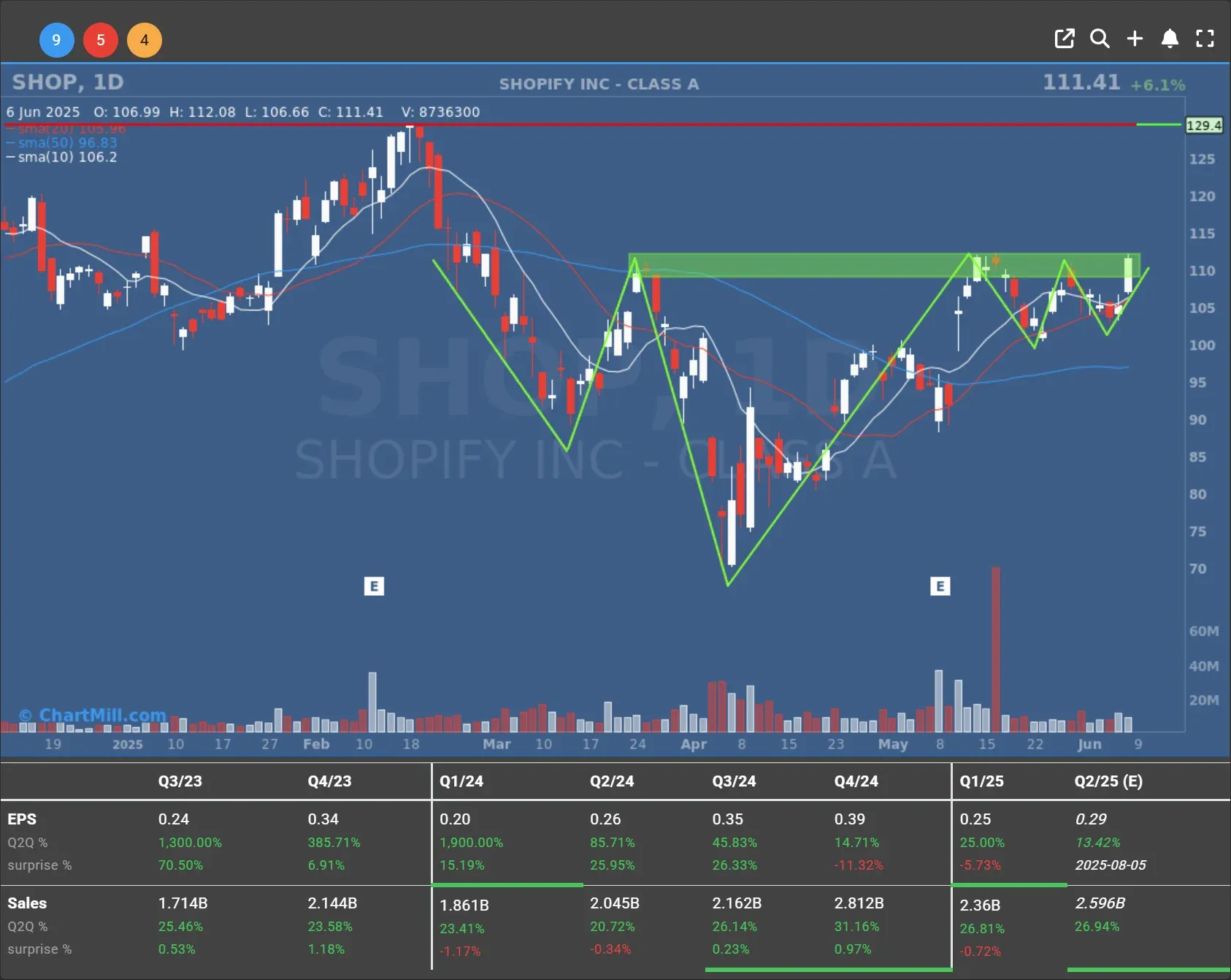
Task: Select the Sales row label
Action: (x=27, y=903)
